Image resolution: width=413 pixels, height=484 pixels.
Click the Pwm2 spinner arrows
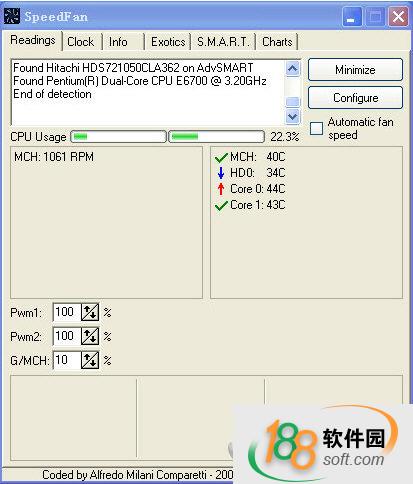[x=90, y=336]
